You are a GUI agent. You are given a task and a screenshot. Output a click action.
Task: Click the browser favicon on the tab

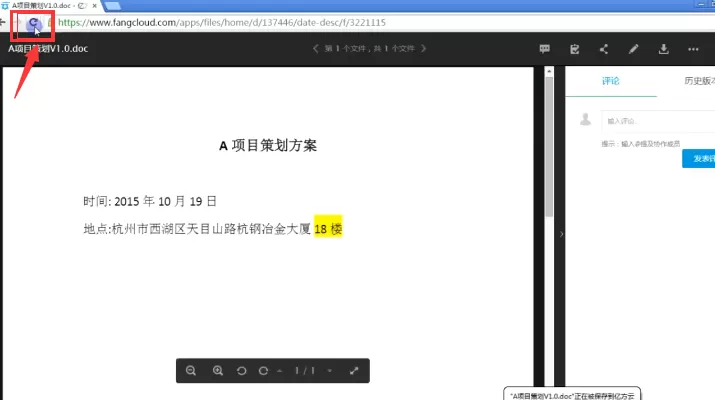[x=5, y=5]
